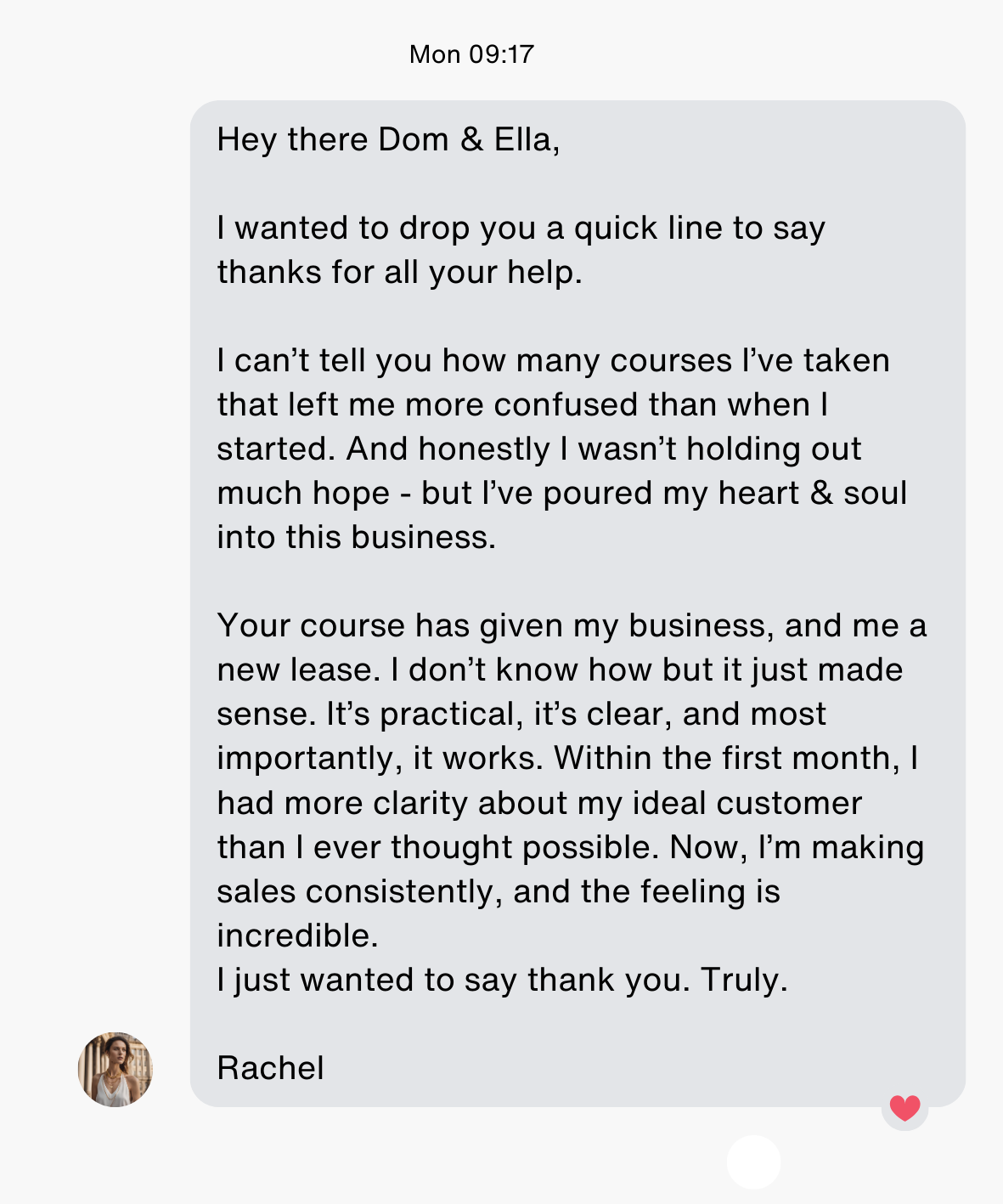
Task: Click the words 'Your course' in the message
Action: point(311,626)
